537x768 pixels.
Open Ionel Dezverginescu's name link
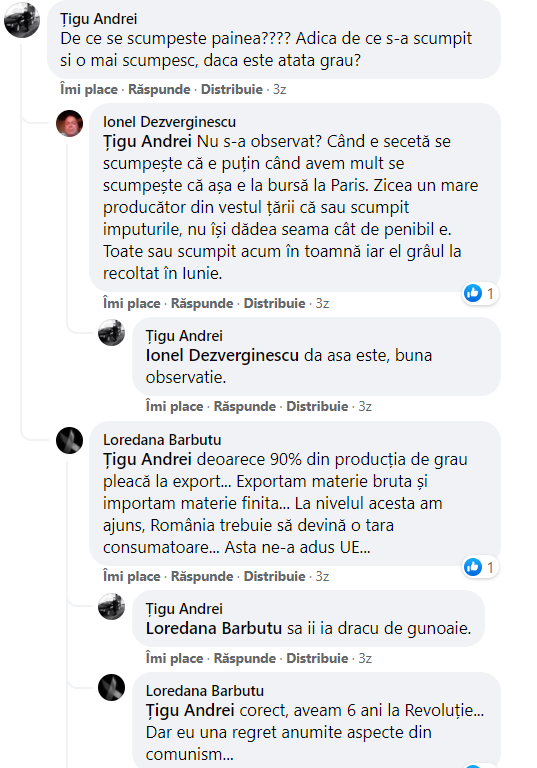coord(170,122)
